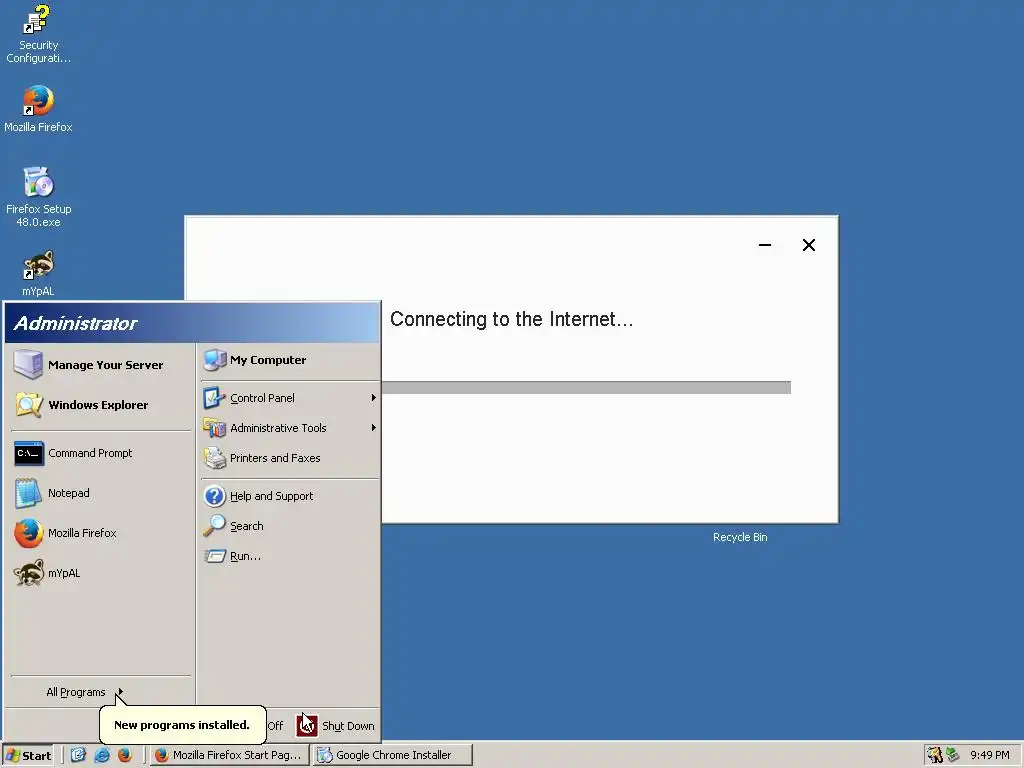
Task: Click the Start button
Action: pyautogui.click(x=28, y=756)
